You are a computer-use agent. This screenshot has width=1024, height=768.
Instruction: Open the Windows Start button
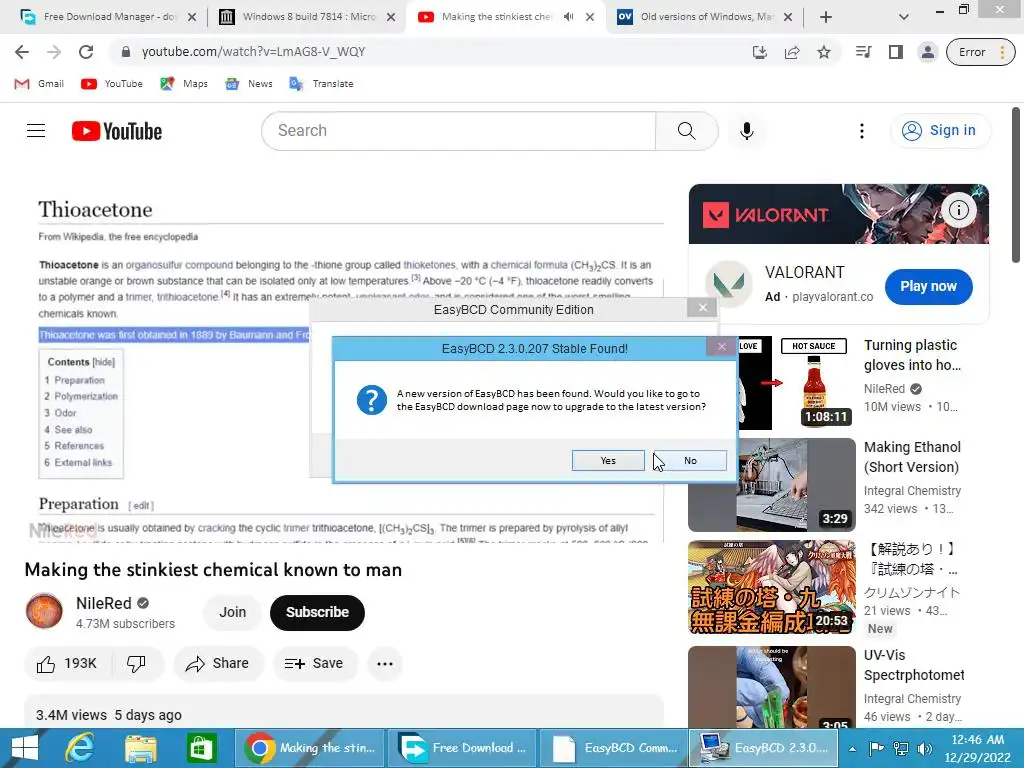point(25,748)
